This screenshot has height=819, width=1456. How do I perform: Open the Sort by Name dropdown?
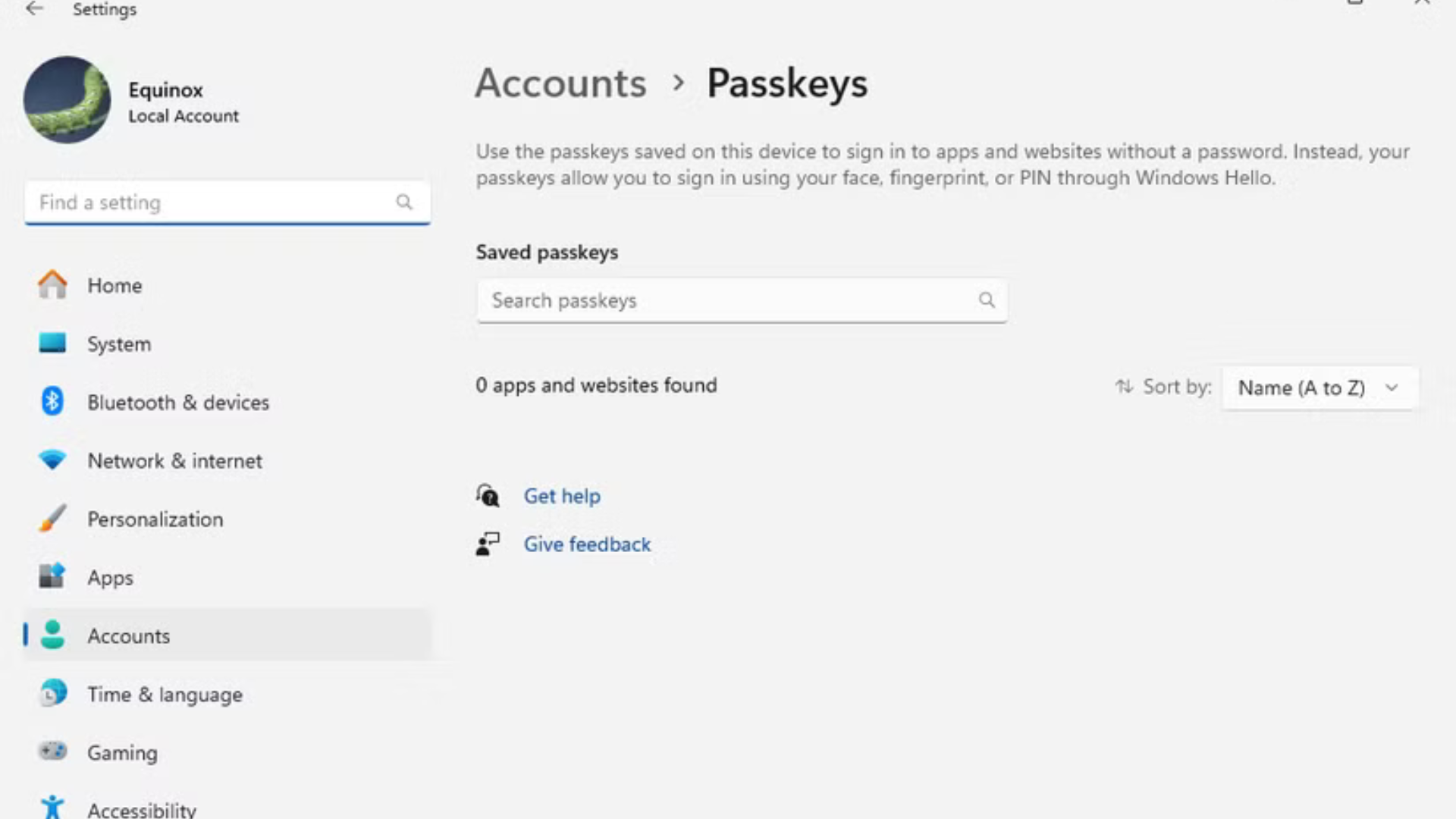[1301, 388]
